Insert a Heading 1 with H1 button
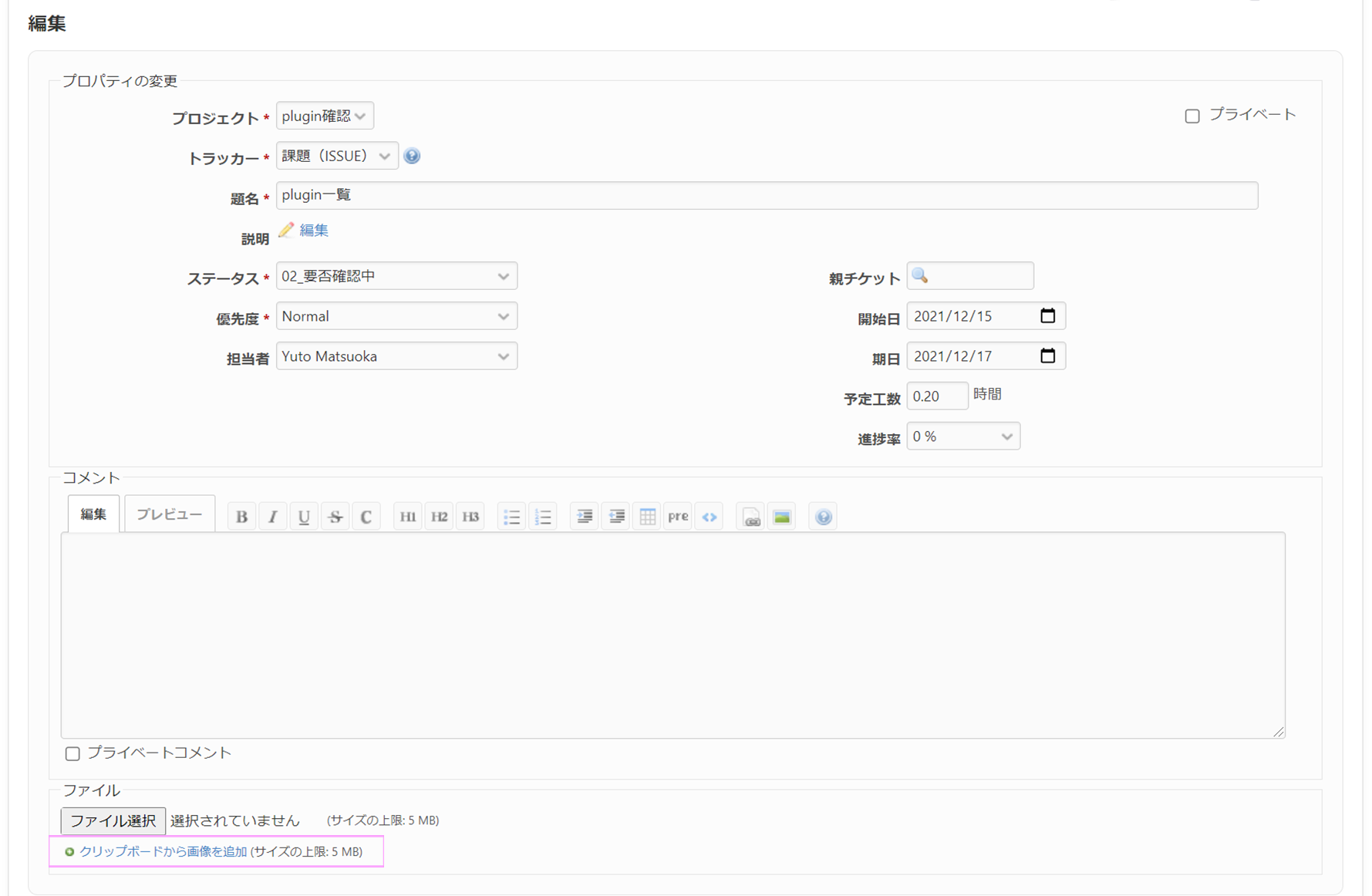The height and width of the screenshot is (896, 1372). coord(408,517)
